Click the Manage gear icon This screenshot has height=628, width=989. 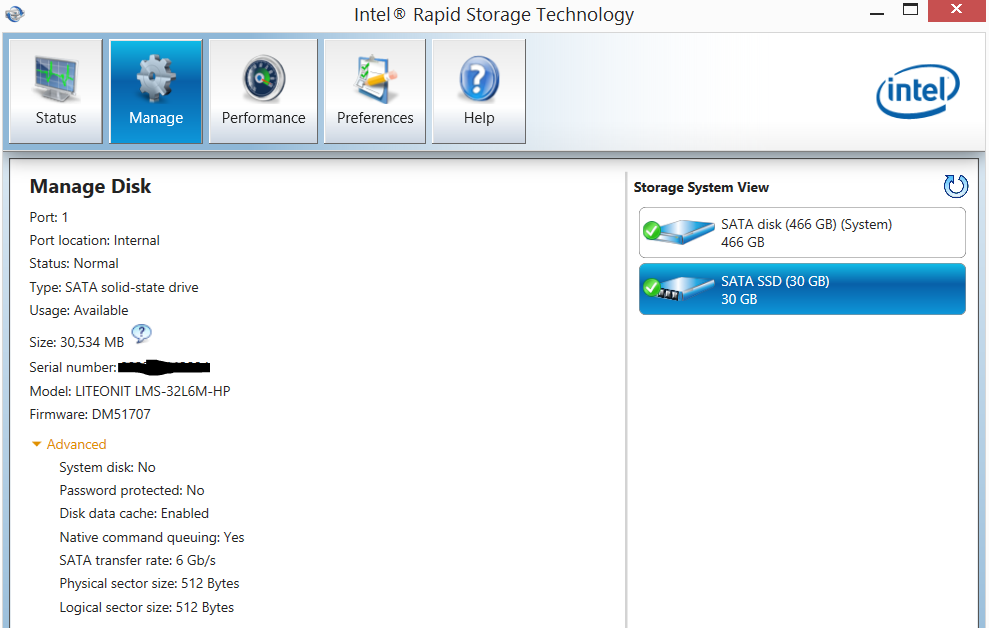[x=156, y=79]
